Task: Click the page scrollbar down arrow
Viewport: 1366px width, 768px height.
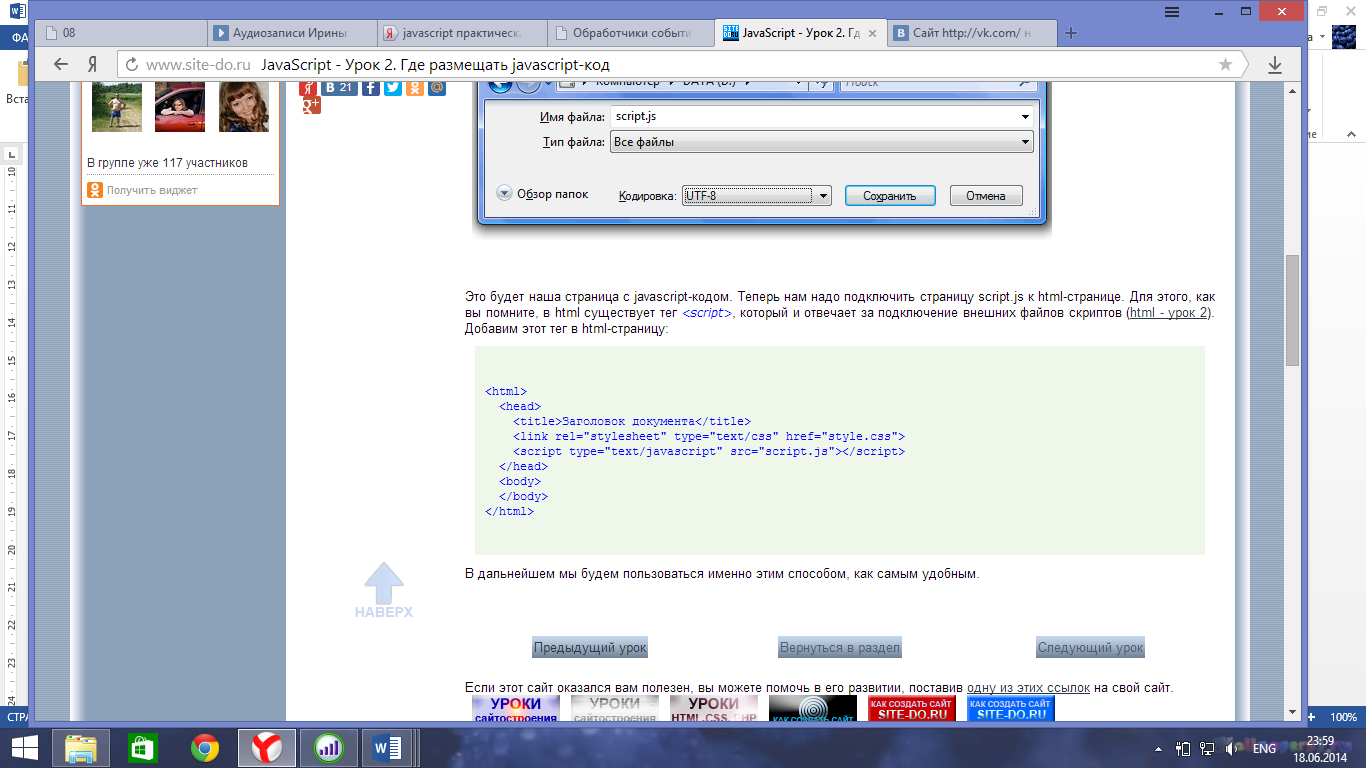Action: click(x=1292, y=711)
